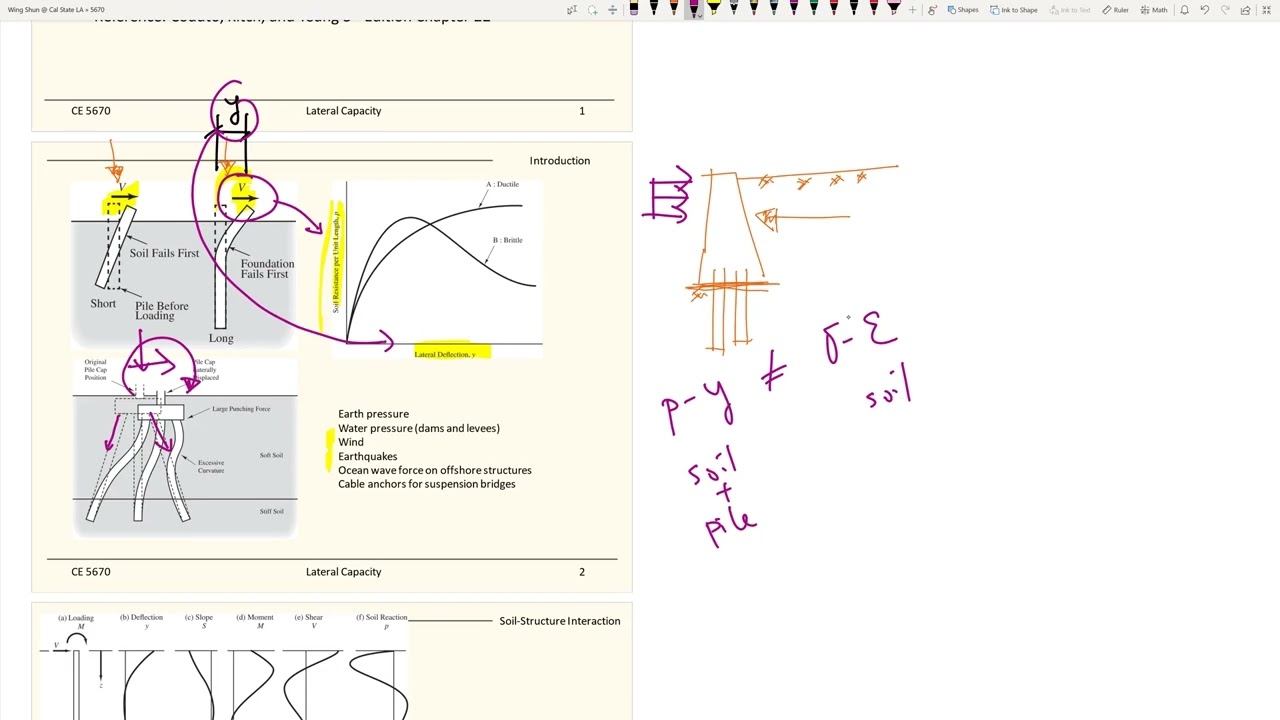Click the 'Soft Soil' layer label
Screen dimensions: 1280x720
(271, 455)
